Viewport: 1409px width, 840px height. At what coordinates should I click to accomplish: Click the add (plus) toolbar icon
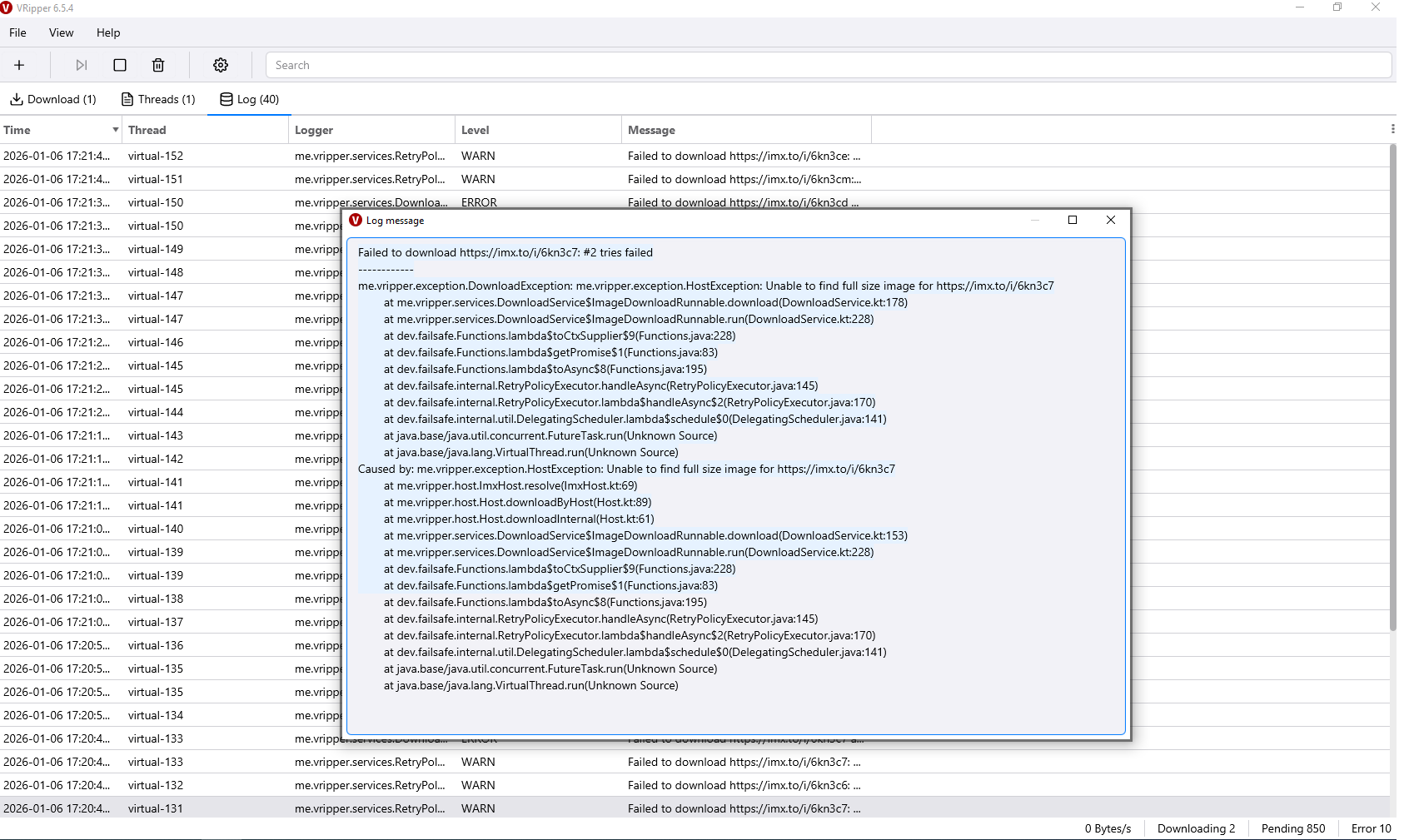coord(19,65)
